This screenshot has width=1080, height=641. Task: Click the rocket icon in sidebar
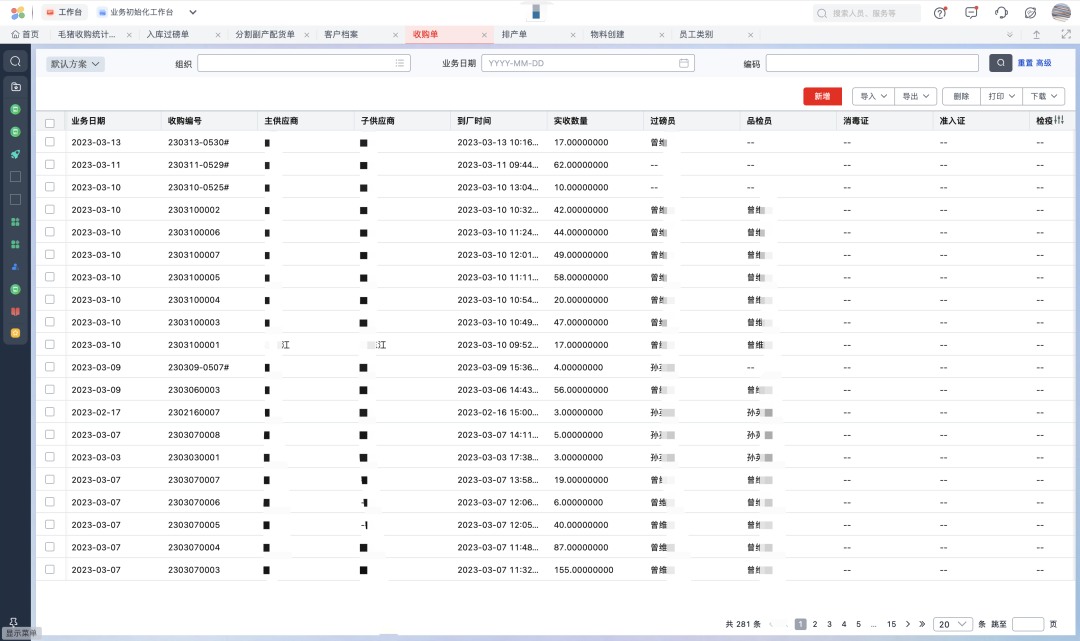click(x=15, y=154)
